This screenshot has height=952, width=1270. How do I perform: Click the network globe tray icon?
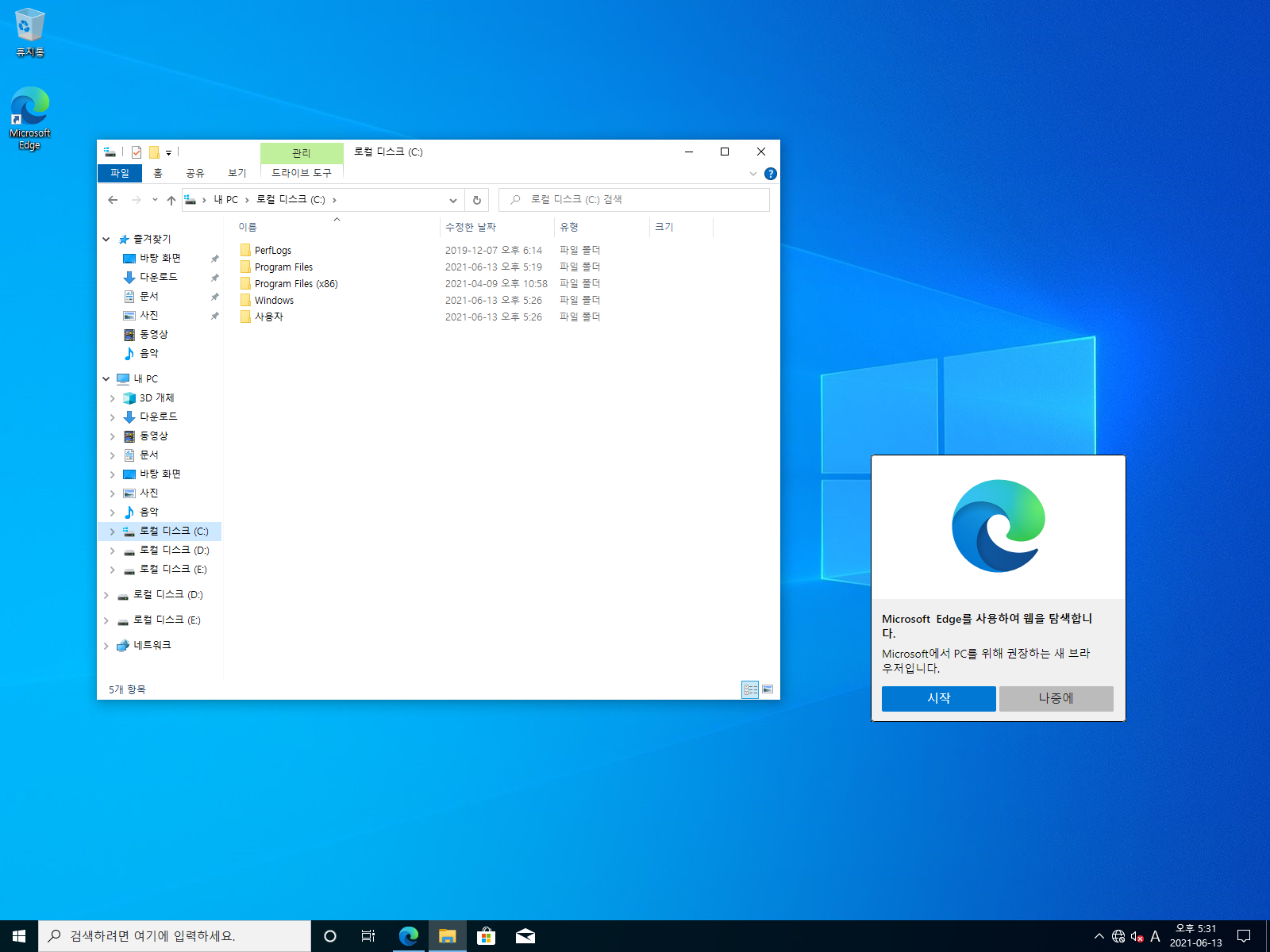pos(1118,936)
